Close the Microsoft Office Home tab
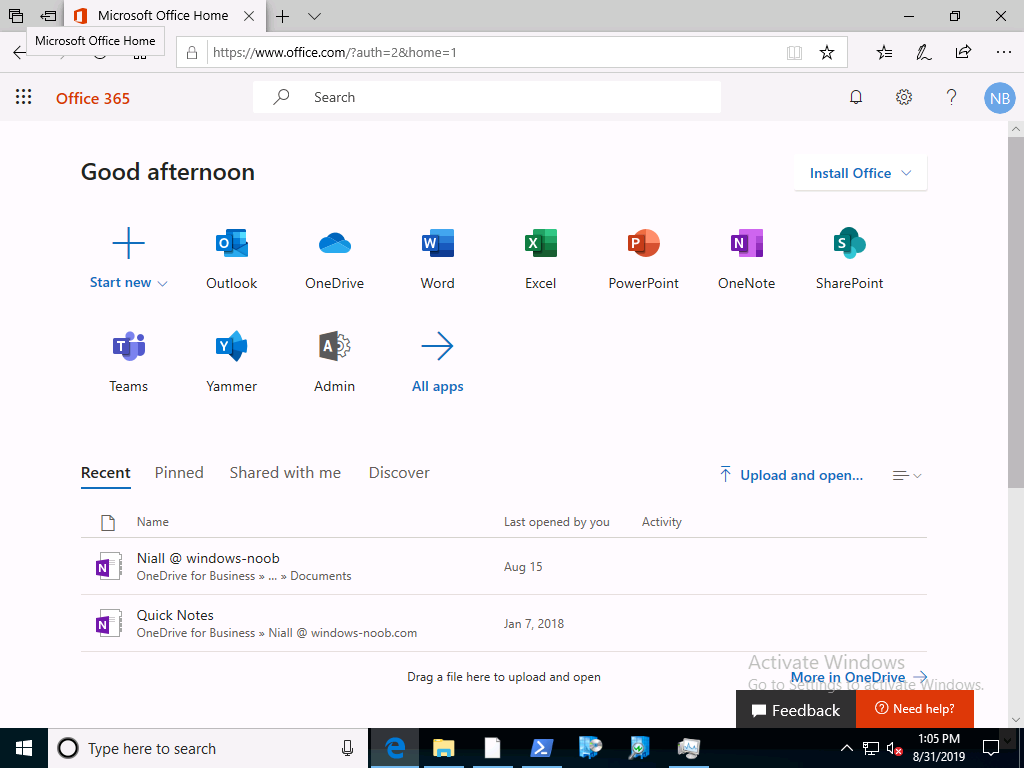Viewport: 1024px width, 768px height. tap(249, 16)
